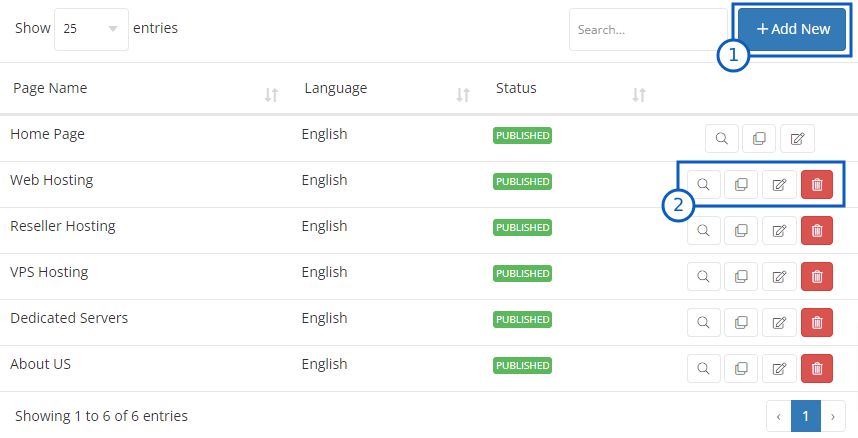Delete the About US page
The height and width of the screenshot is (438, 858).
[817, 368]
